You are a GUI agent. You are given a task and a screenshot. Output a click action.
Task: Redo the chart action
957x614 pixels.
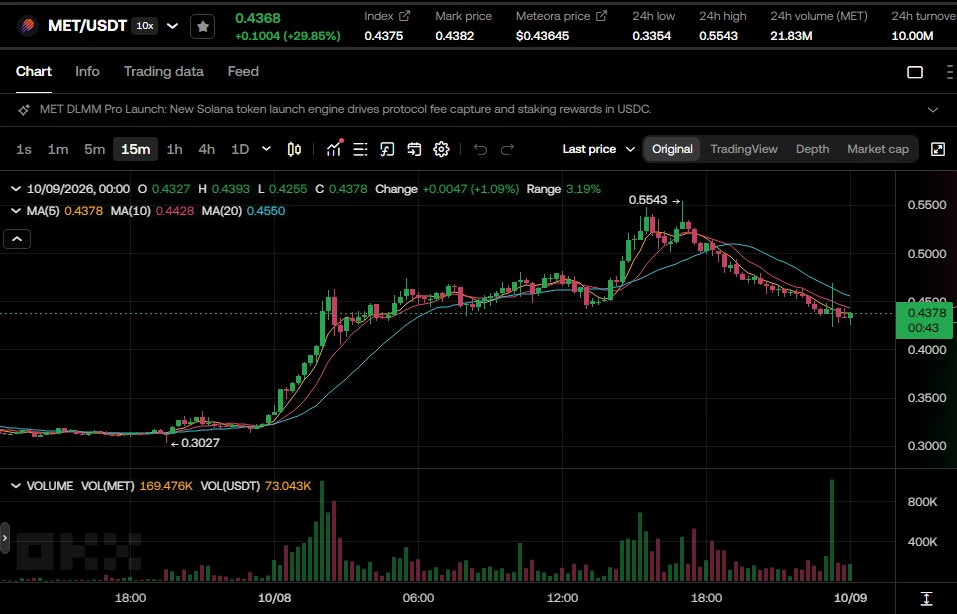507,149
